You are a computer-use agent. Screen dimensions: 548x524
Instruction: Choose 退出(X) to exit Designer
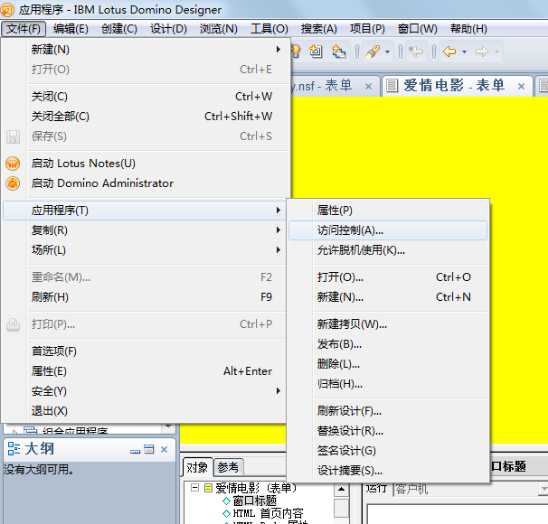146,411
